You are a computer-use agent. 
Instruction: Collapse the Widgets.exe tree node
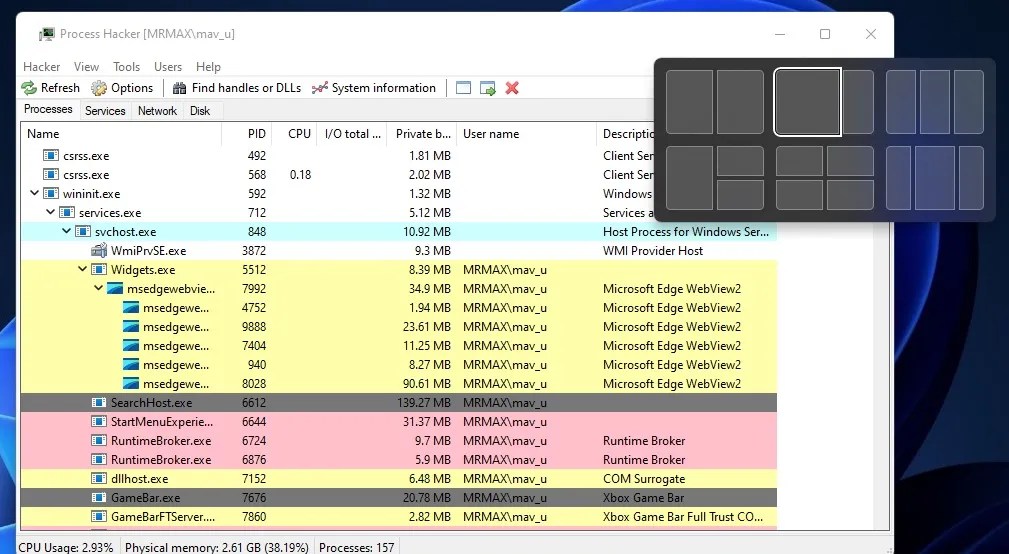point(82,269)
